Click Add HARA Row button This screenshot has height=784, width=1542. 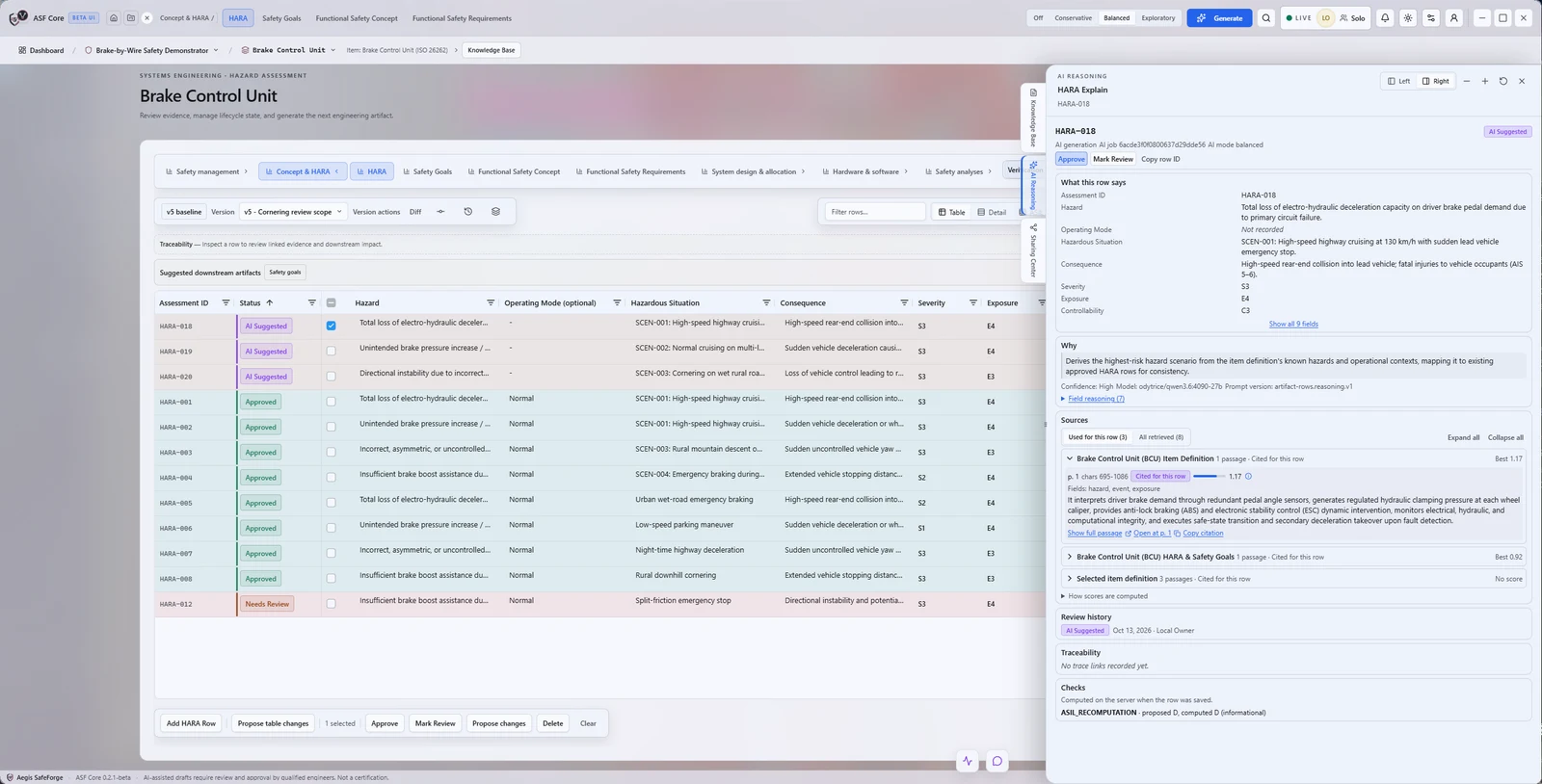pos(191,723)
